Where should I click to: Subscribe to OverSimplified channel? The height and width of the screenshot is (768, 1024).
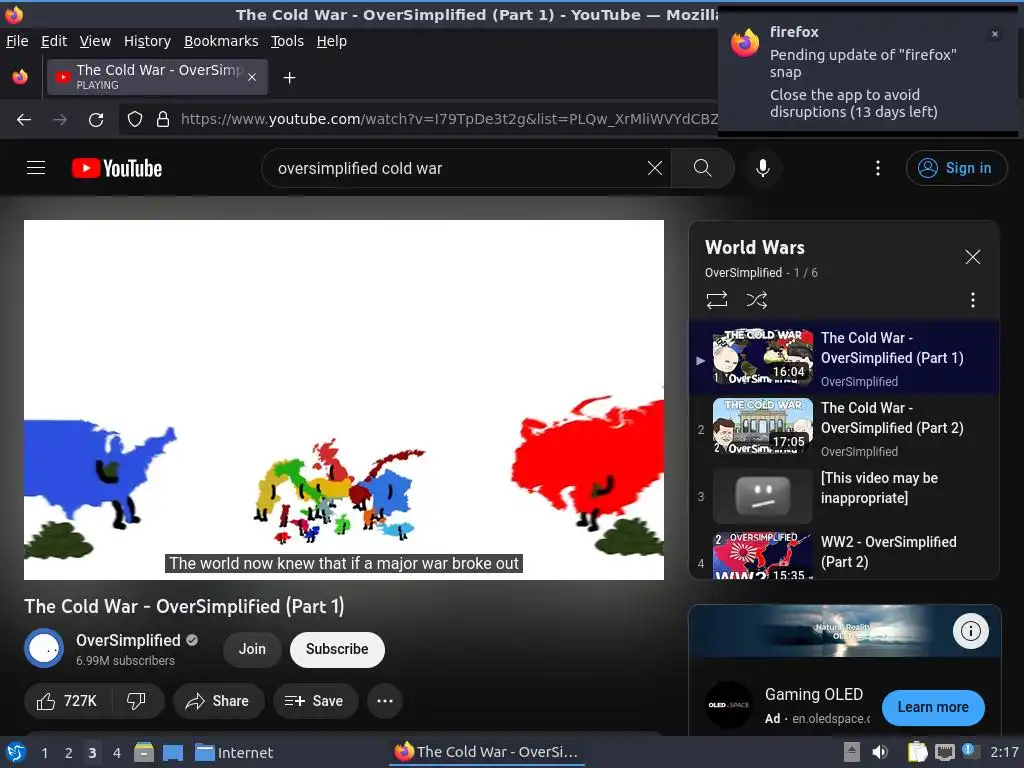pyautogui.click(x=337, y=649)
